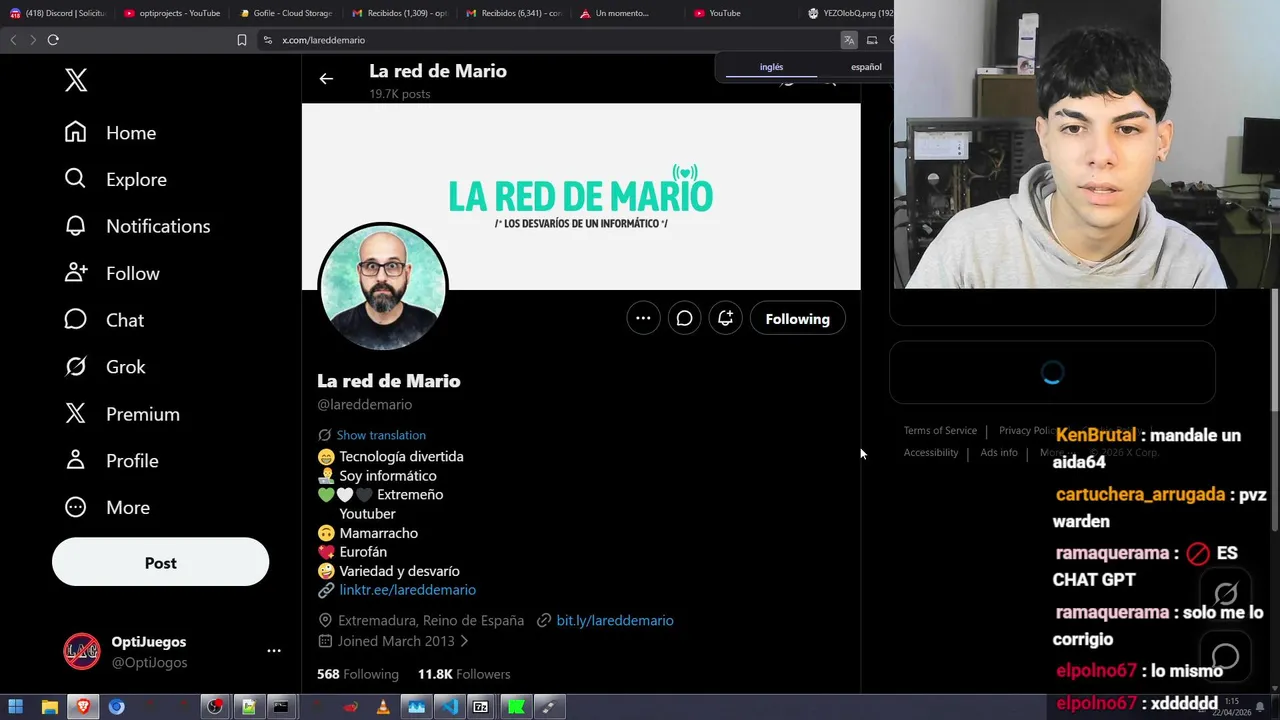This screenshot has width=1280, height=720.
Task: Click Show translation for the bio
Action: [381, 435]
